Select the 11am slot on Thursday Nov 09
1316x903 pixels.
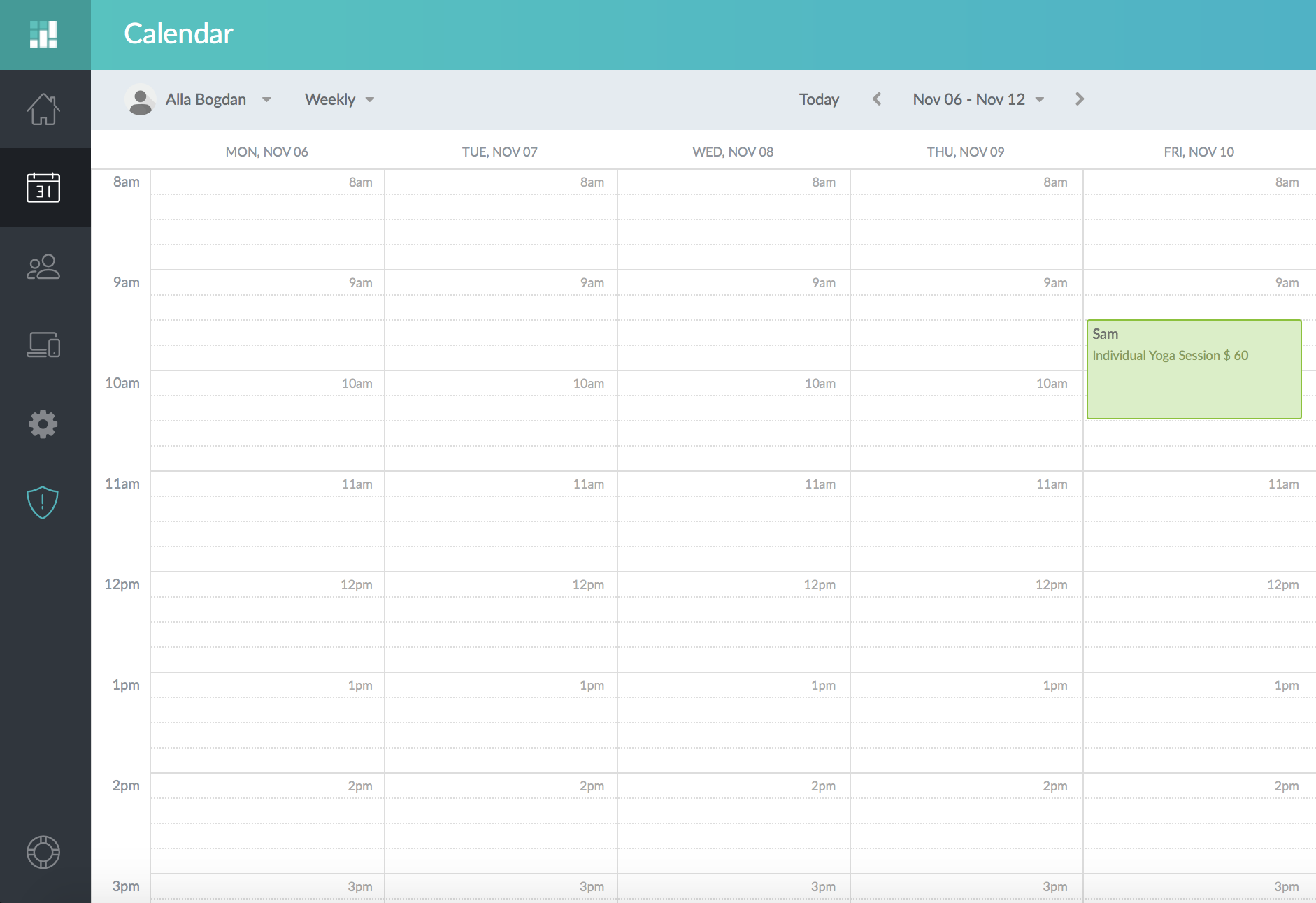pos(966,484)
